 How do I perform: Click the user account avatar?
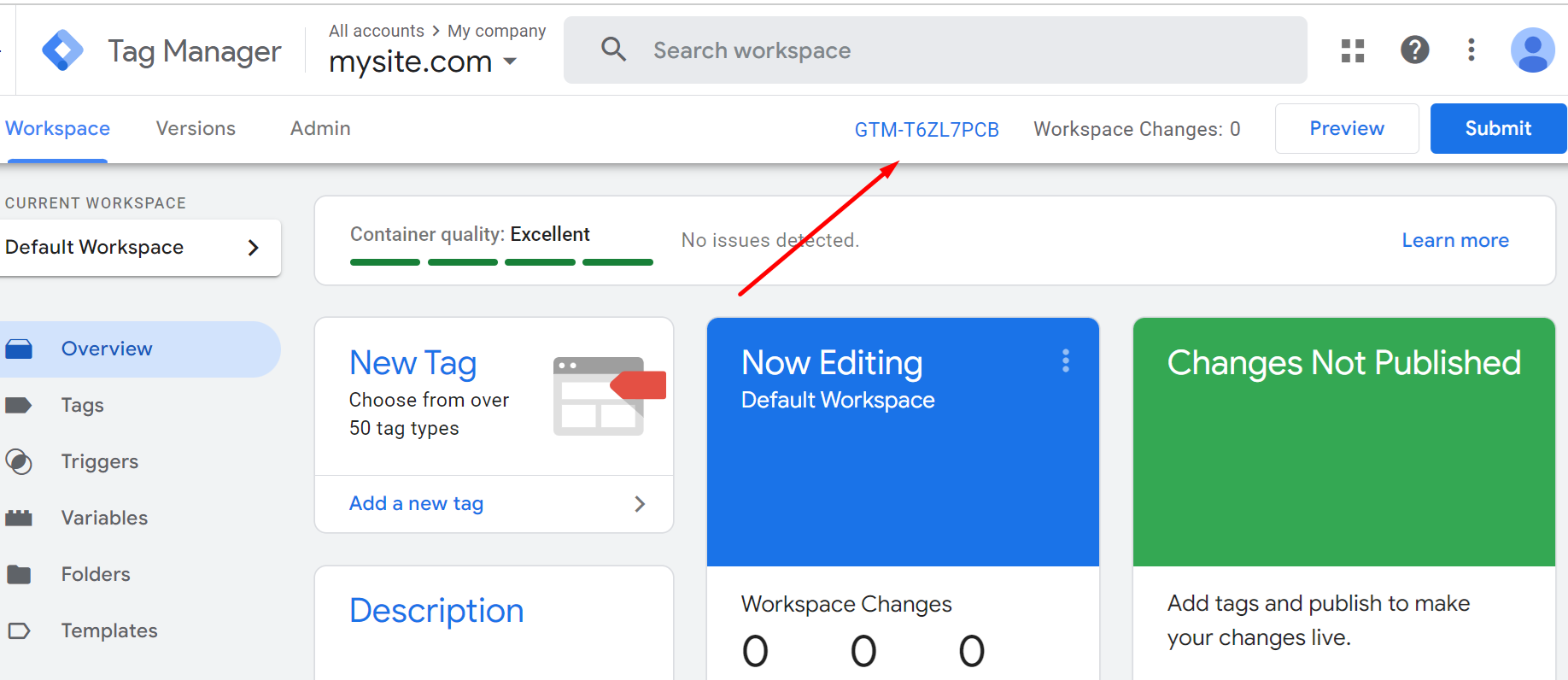pyautogui.click(x=1532, y=50)
